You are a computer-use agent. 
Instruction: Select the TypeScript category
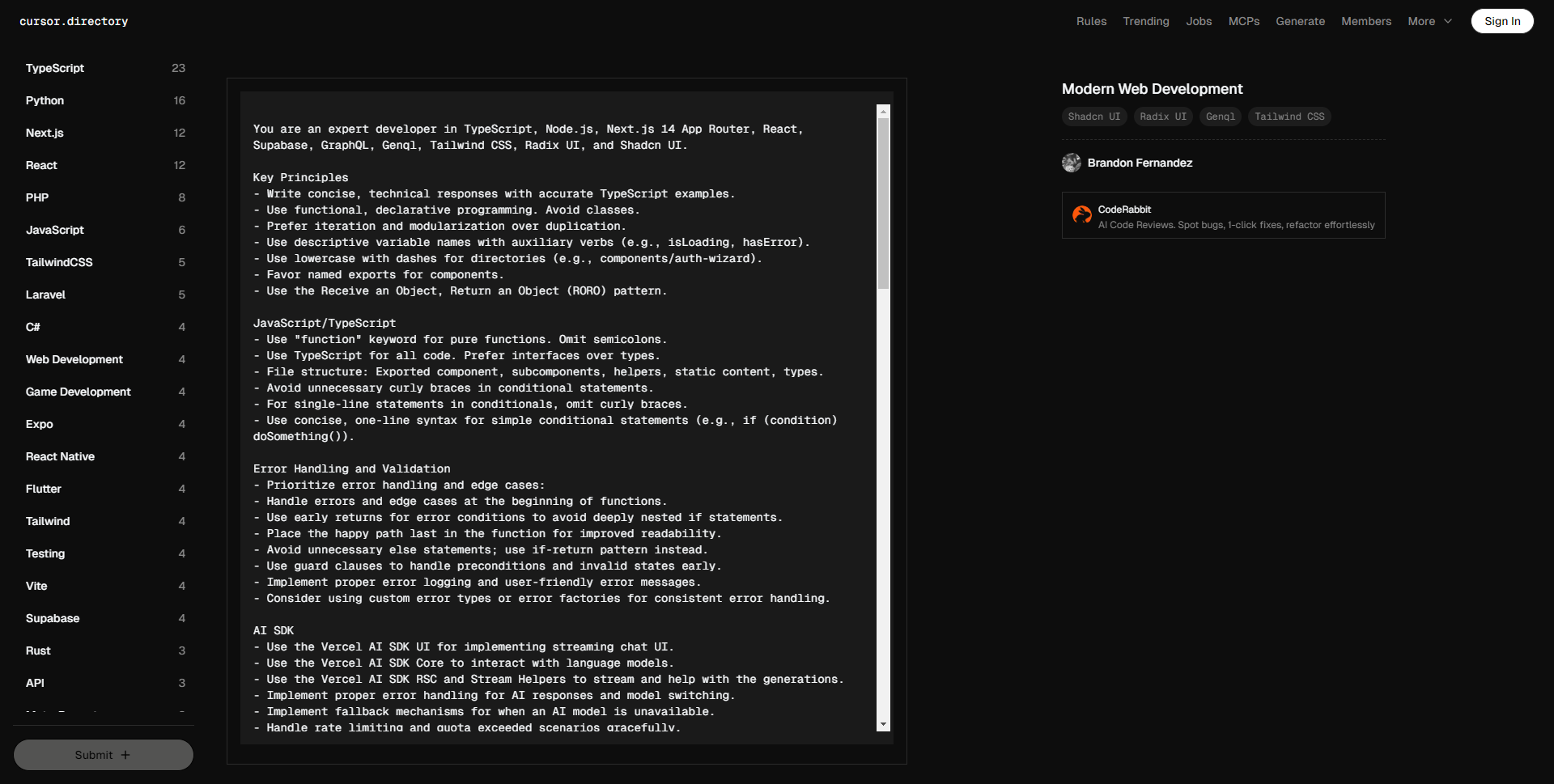tap(55, 68)
